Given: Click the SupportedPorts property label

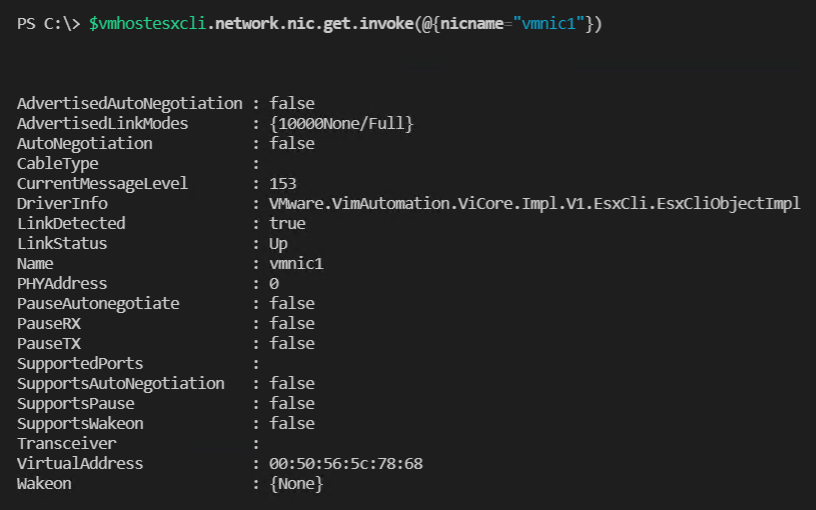Looking at the screenshot, I should [80, 363].
